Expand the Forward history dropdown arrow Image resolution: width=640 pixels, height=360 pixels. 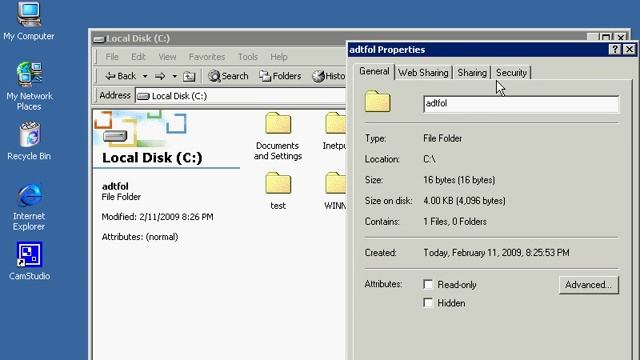click(175, 76)
